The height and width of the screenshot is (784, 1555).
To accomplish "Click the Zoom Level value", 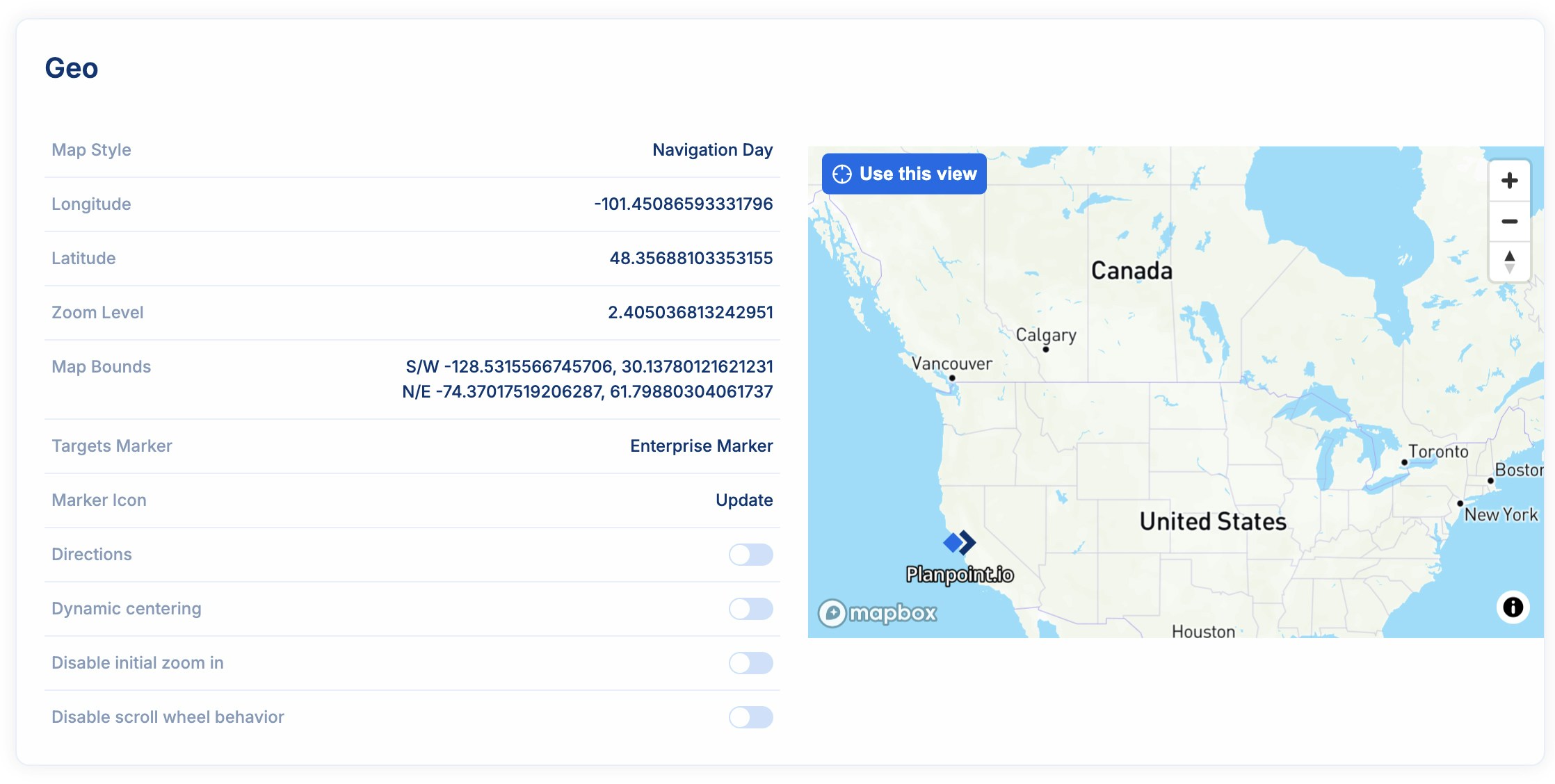I will point(690,313).
